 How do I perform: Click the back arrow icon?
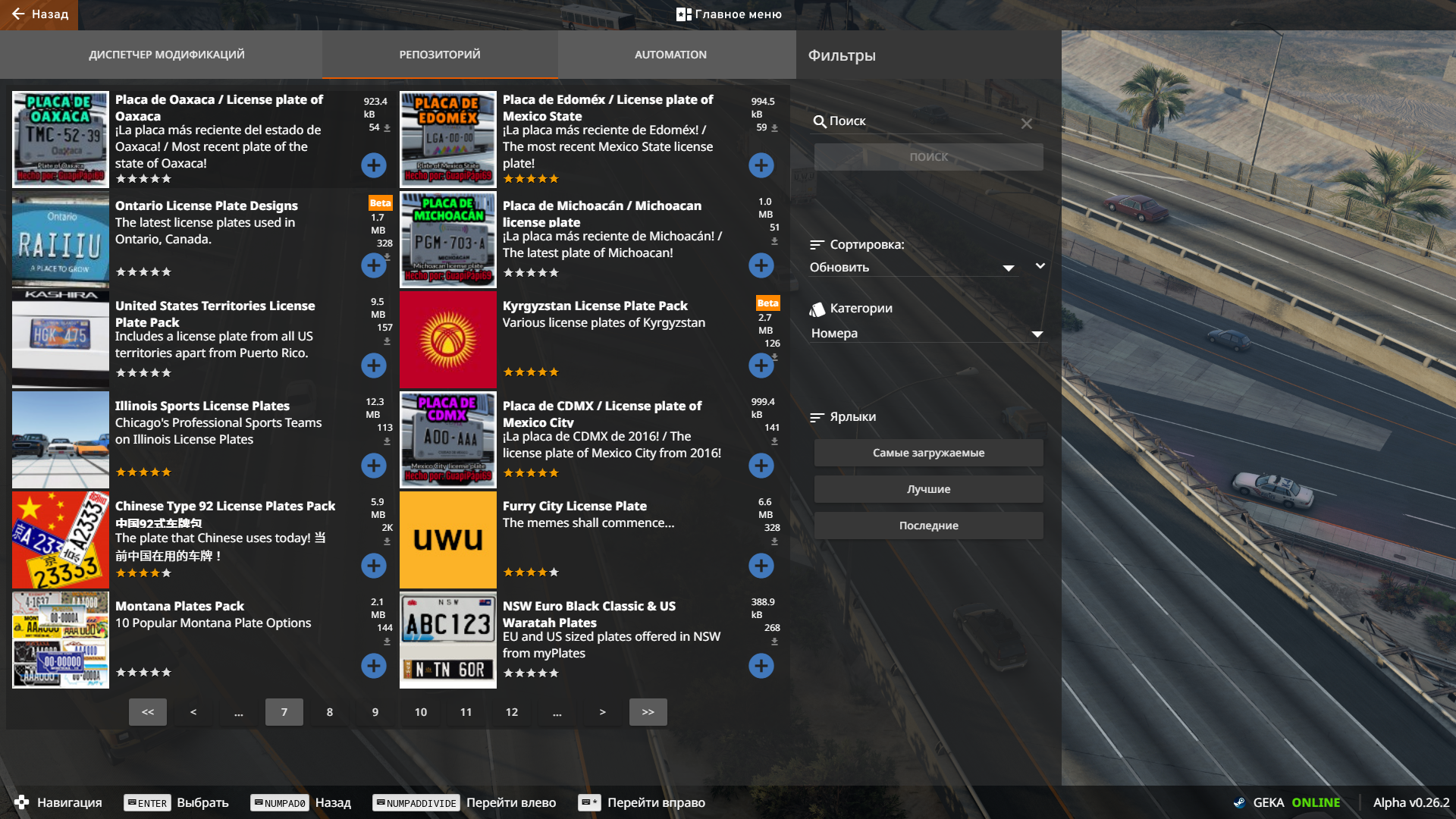click(x=18, y=14)
